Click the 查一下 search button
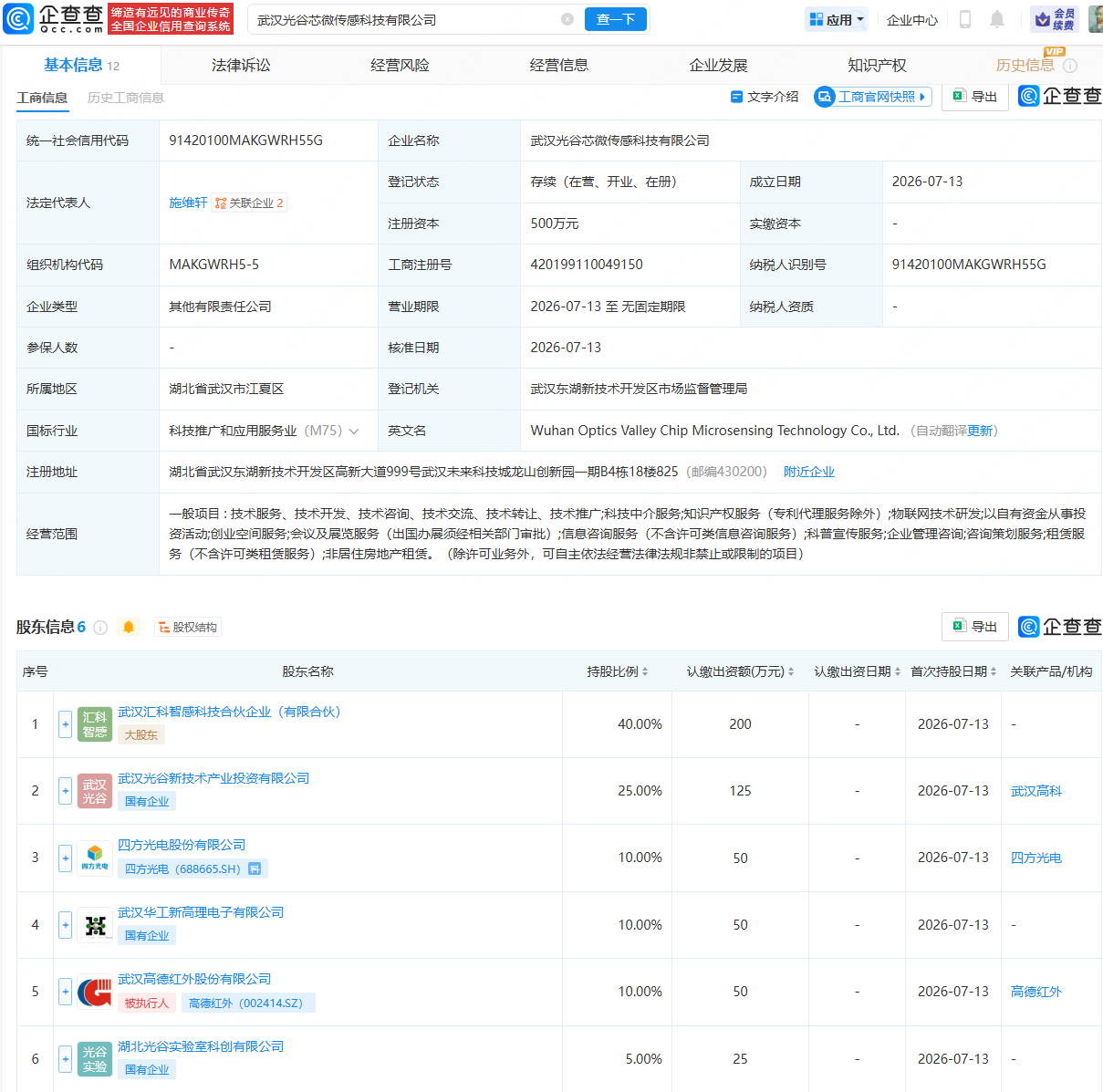The height and width of the screenshot is (1092, 1103). tap(616, 19)
